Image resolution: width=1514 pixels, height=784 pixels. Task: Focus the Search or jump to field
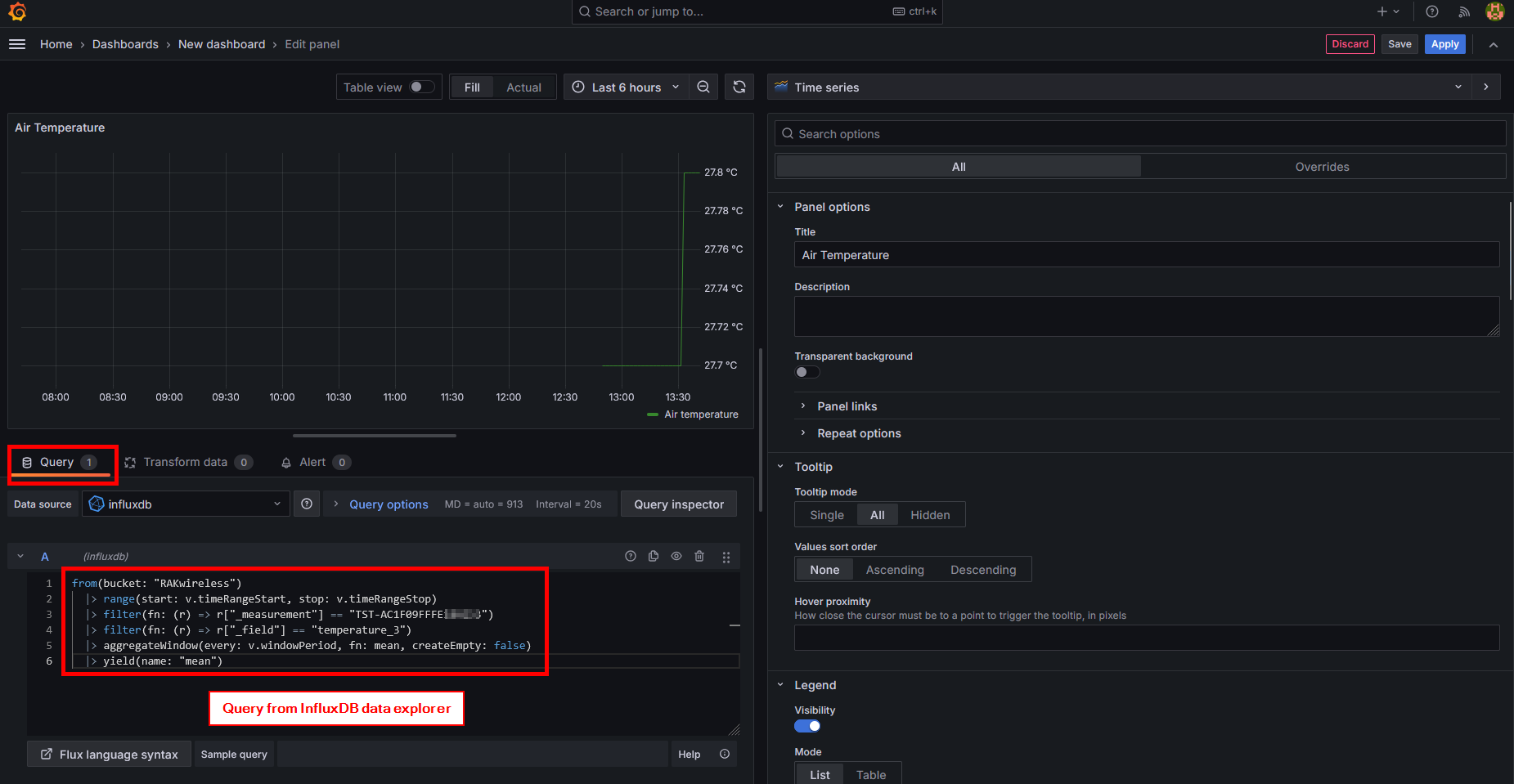point(757,11)
